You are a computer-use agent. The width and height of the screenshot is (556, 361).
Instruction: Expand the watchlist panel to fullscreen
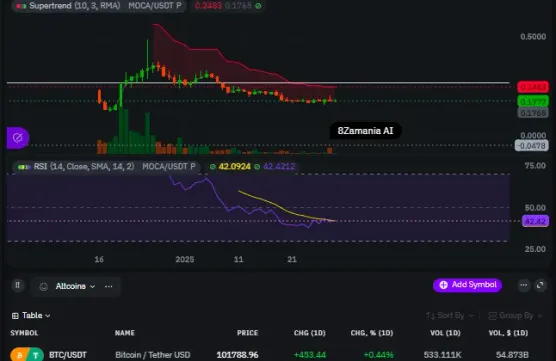(540, 285)
